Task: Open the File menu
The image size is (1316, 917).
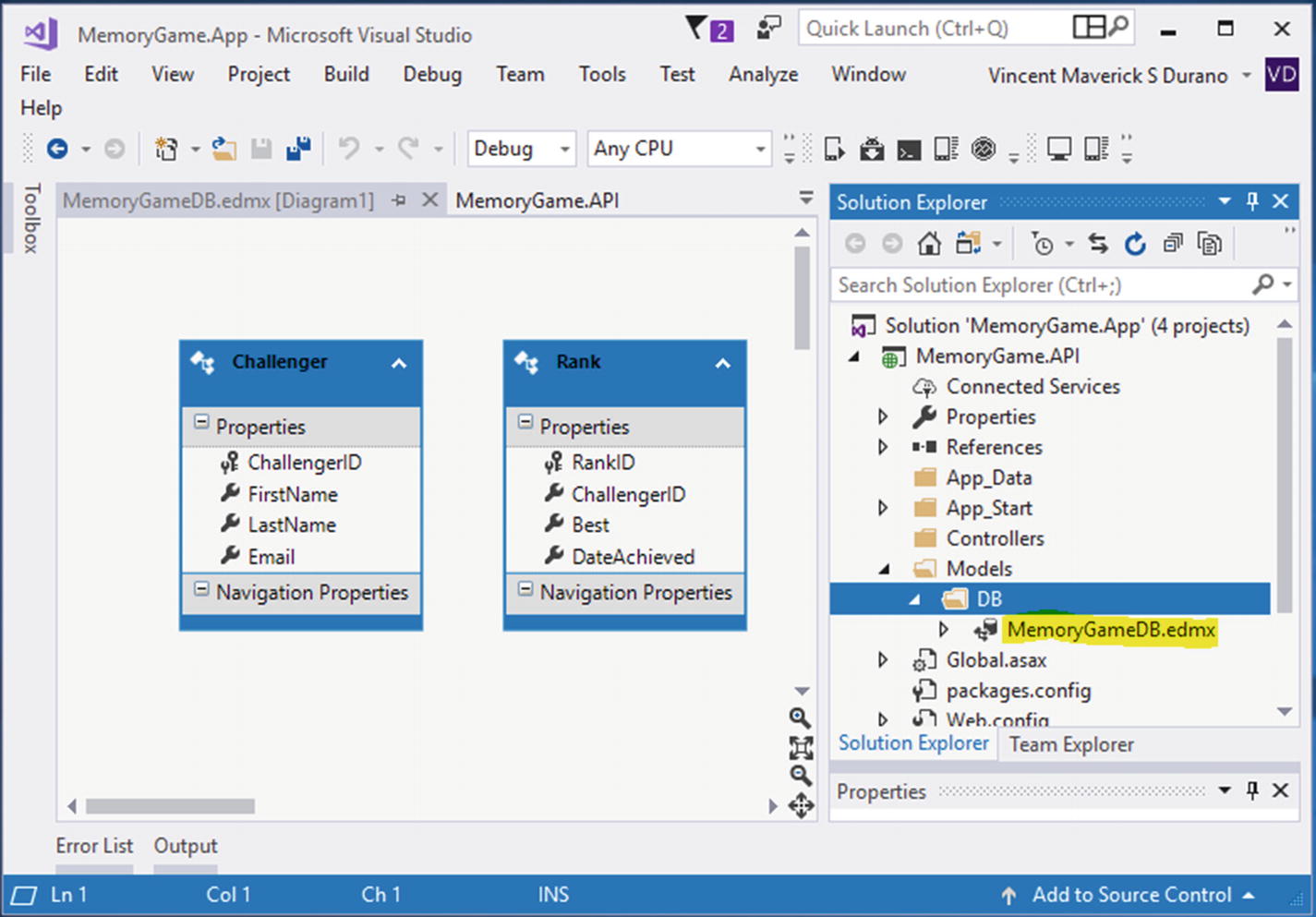Action: coord(36,74)
